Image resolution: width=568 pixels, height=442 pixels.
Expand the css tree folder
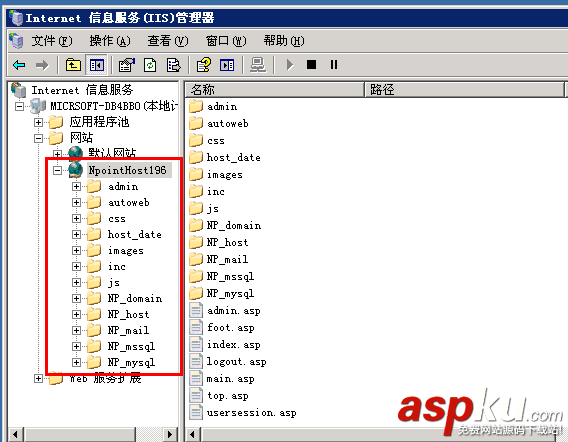(76, 218)
